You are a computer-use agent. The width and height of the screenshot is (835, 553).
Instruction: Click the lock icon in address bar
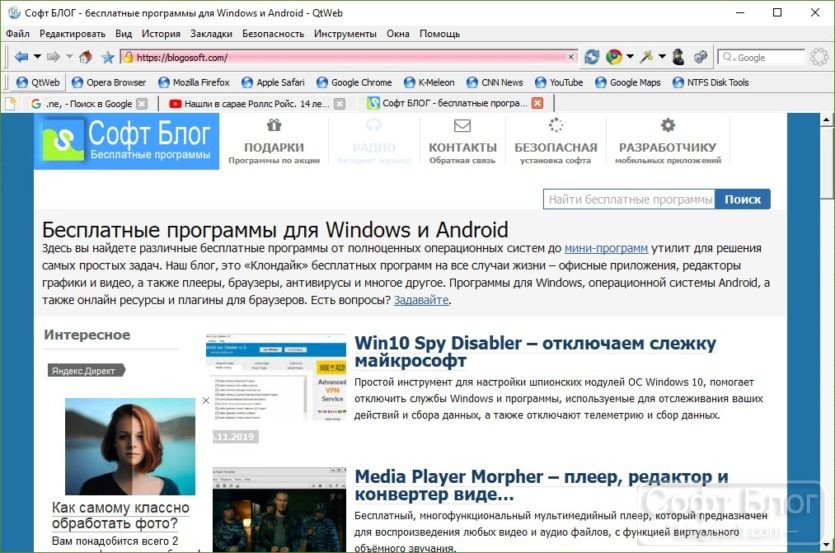128,58
